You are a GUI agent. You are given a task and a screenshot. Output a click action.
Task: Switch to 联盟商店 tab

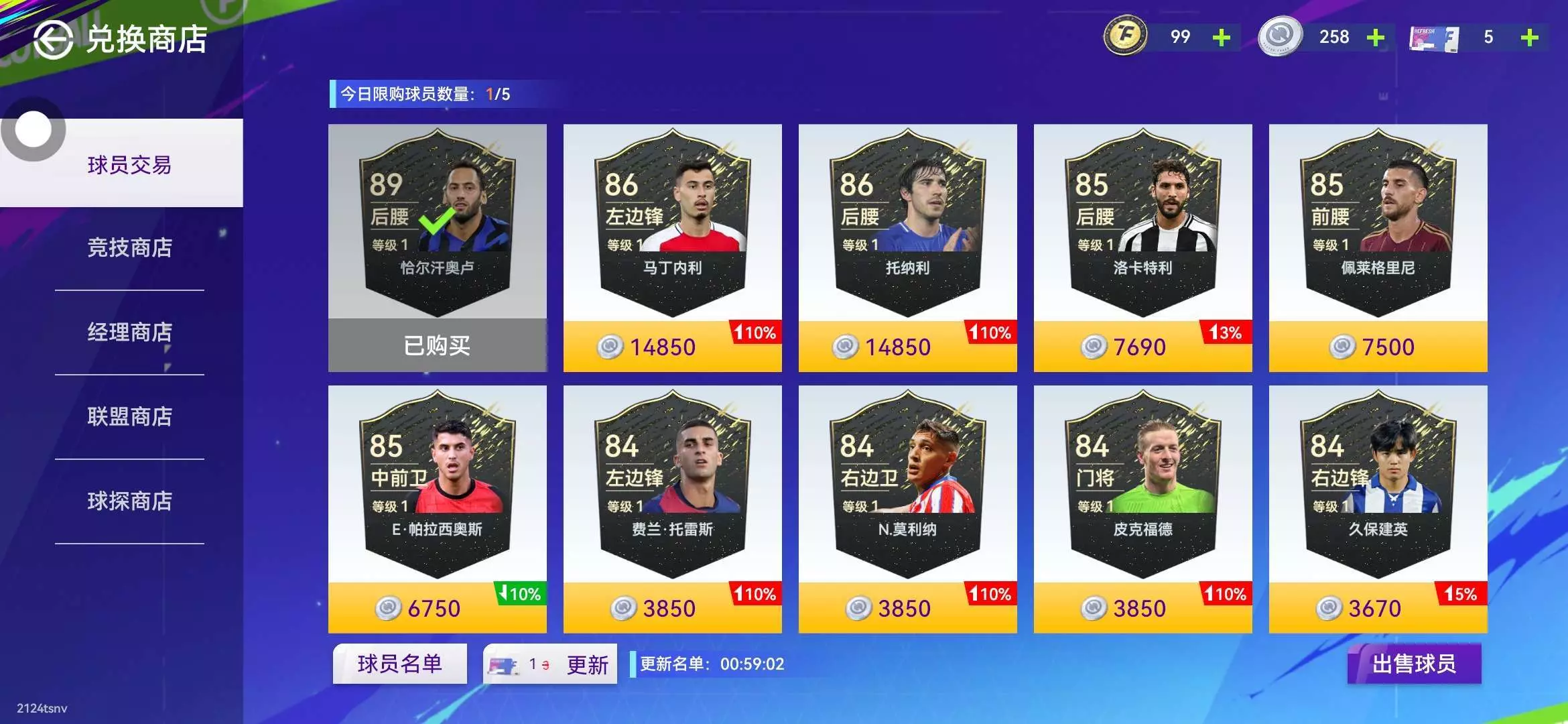point(129,417)
